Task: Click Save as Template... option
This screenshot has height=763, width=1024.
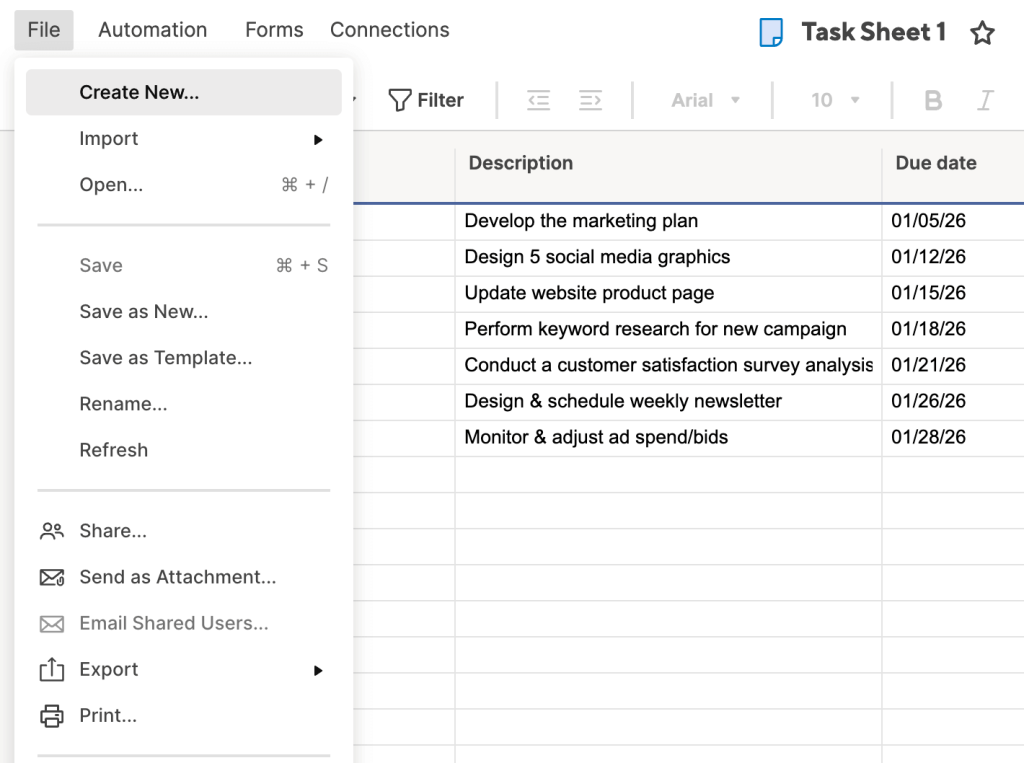Action: coord(165,358)
